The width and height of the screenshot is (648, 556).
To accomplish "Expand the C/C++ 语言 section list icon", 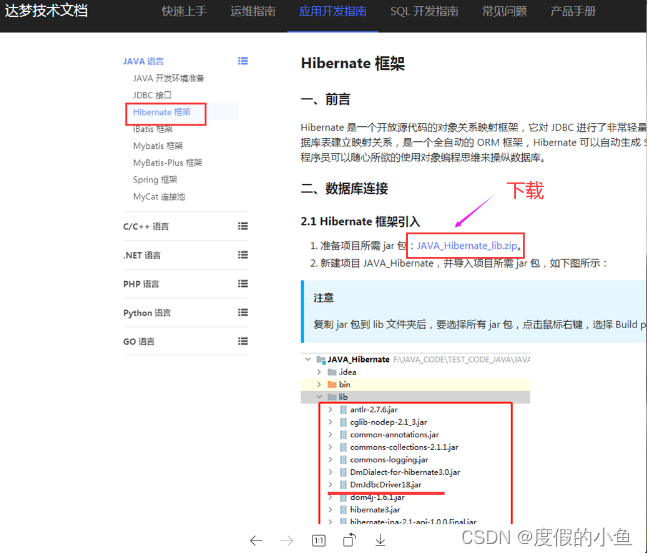I will point(243,226).
